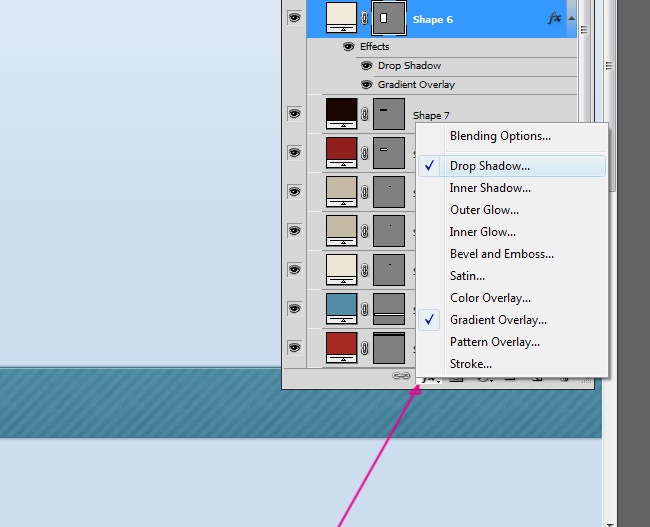Choose Color Overlay in the popup menu
Screen dimensions: 650x527
point(490,298)
